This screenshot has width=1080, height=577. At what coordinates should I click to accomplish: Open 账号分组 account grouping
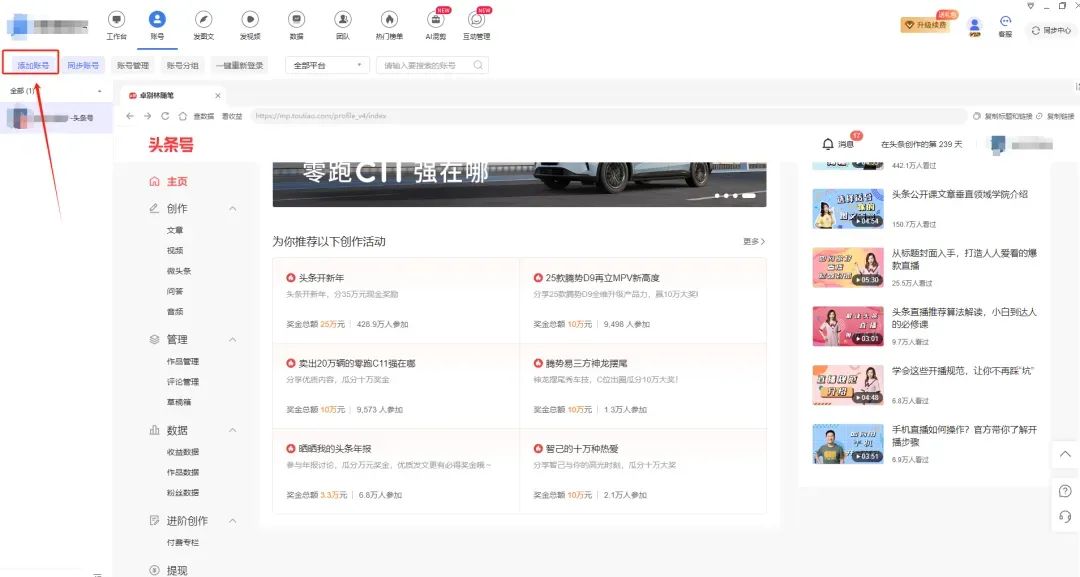pyautogui.click(x=183, y=65)
